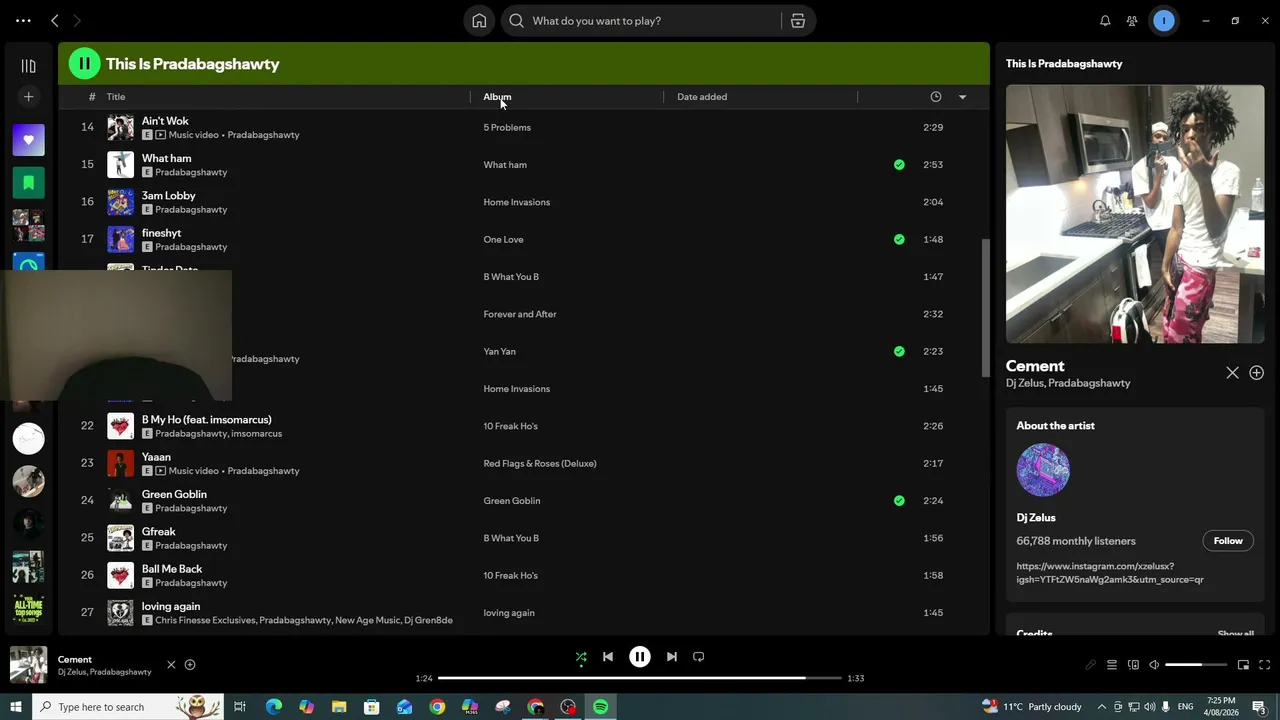Open the Browse icon in search bar
1280x720 pixels.
tap(798, 21)
